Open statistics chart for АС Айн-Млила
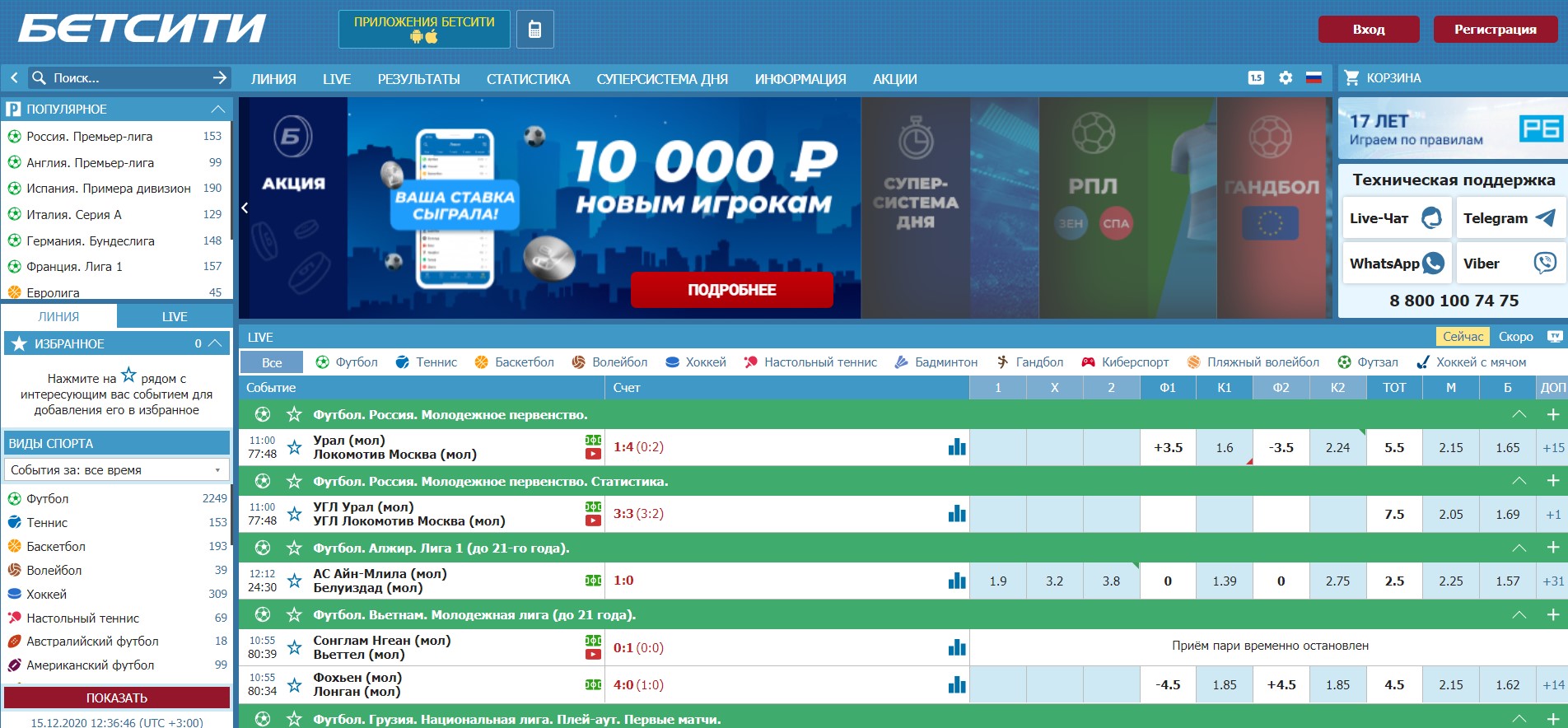The width and height of the screenshot is (1568, 728). coord(957,581)
